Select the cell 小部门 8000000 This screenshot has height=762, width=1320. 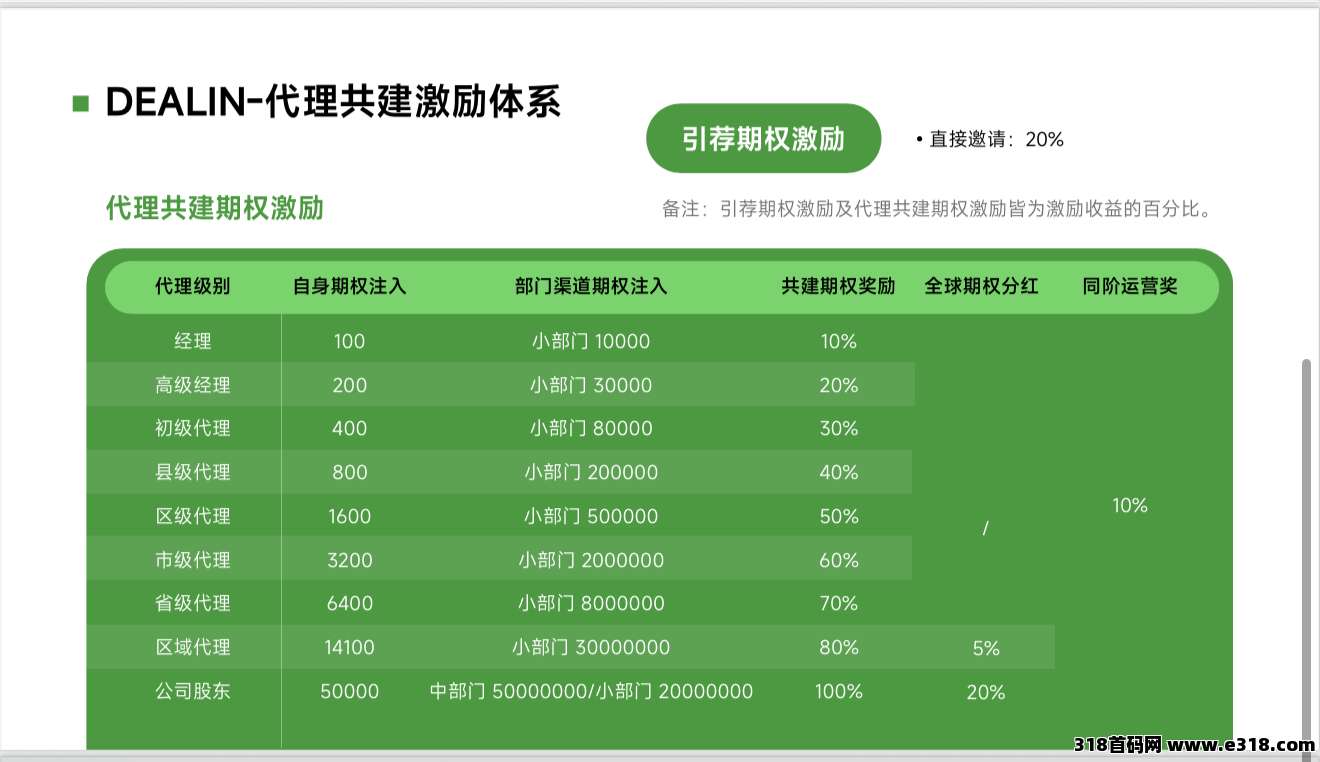pos(591,603)
